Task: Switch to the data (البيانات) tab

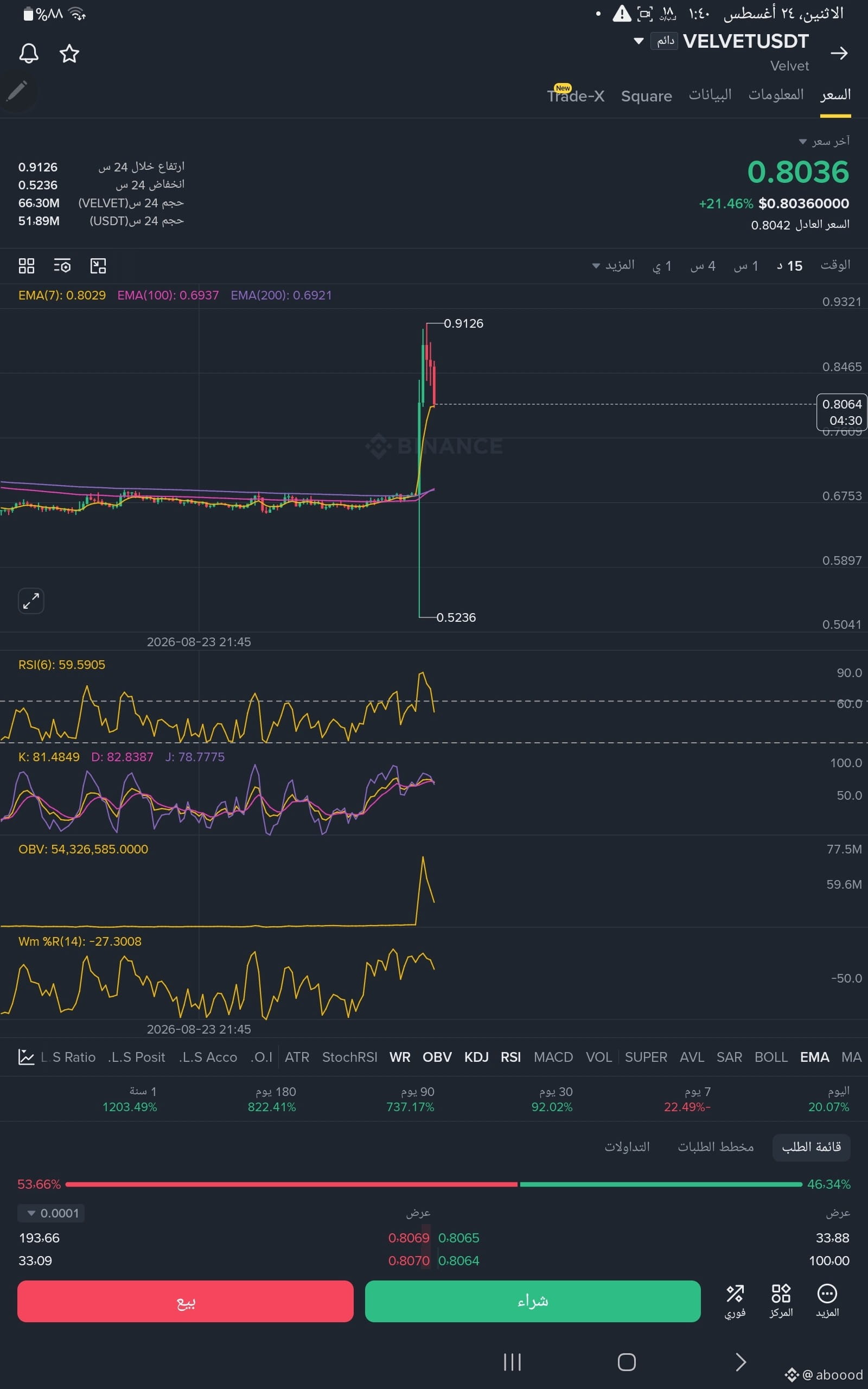Action: pos(710,95)
